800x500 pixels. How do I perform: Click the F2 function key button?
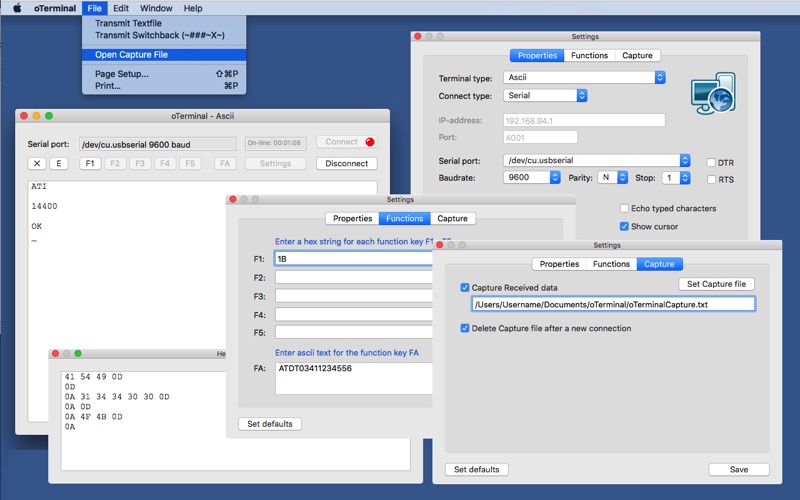115,163
